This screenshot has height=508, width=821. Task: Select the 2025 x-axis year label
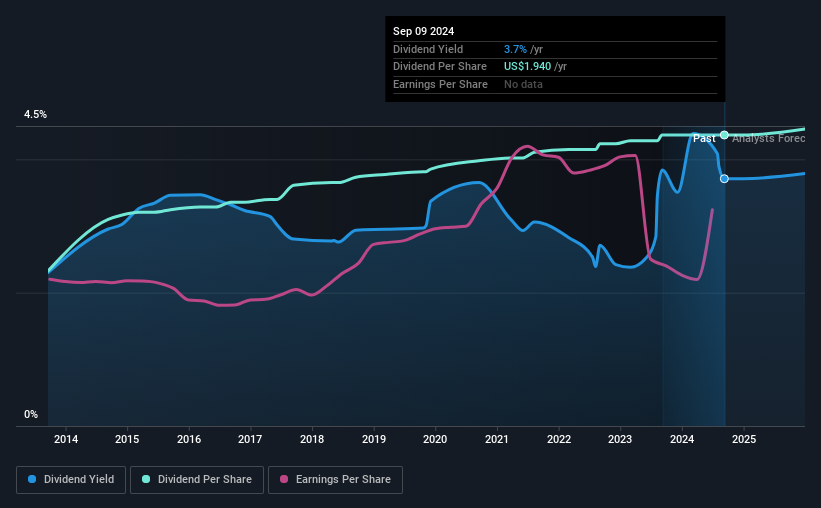(x=744, y=439)
